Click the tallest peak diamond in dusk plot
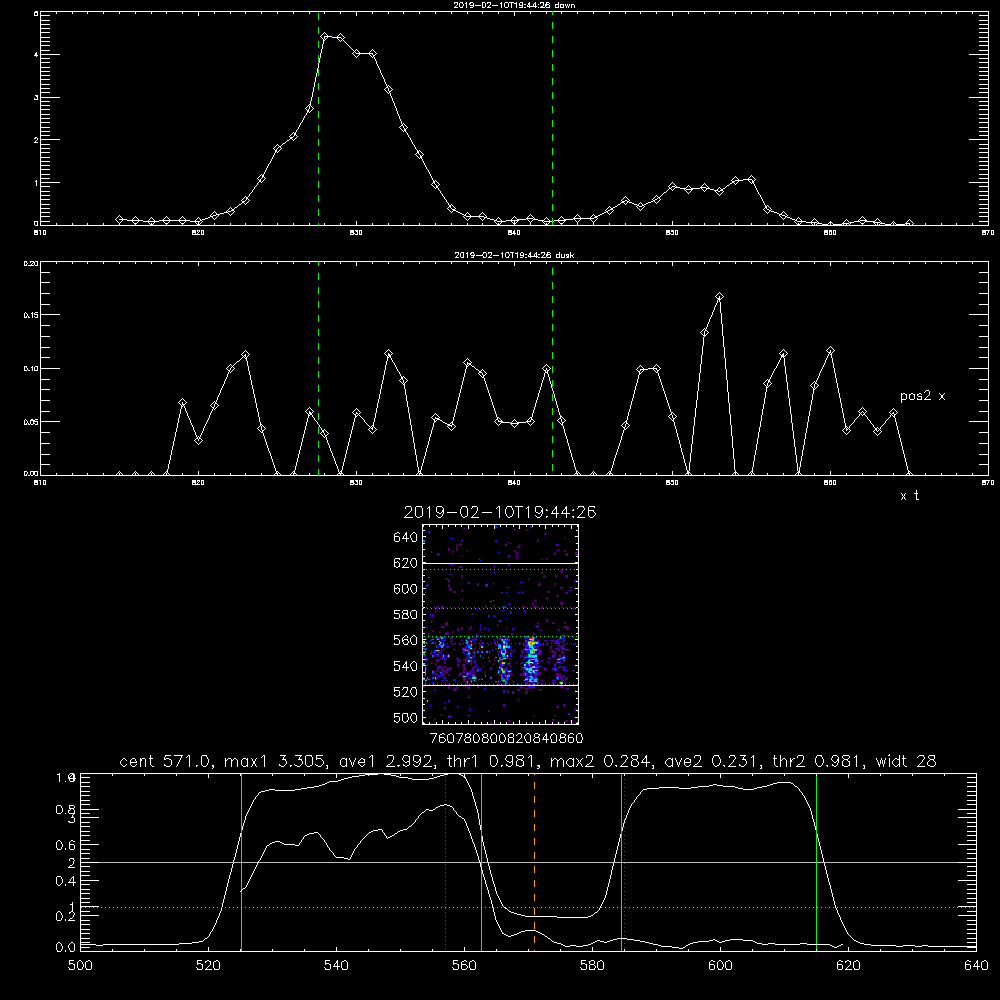The height and width of the screenshot is (1000, 1000). (719, 297)
